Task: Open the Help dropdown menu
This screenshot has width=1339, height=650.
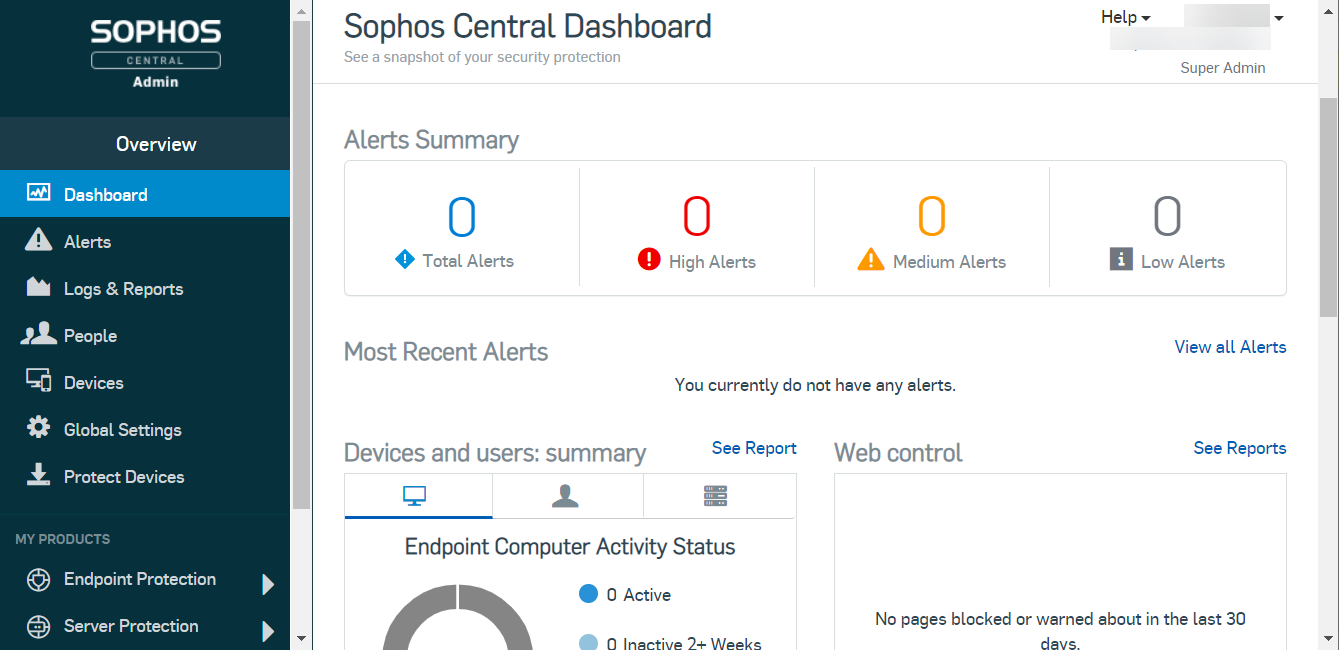Action: pyautogui.click(x=1125, y=17)
